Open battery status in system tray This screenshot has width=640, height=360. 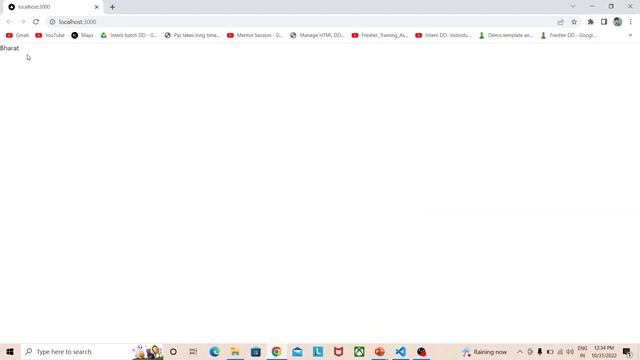pos(550,351)
